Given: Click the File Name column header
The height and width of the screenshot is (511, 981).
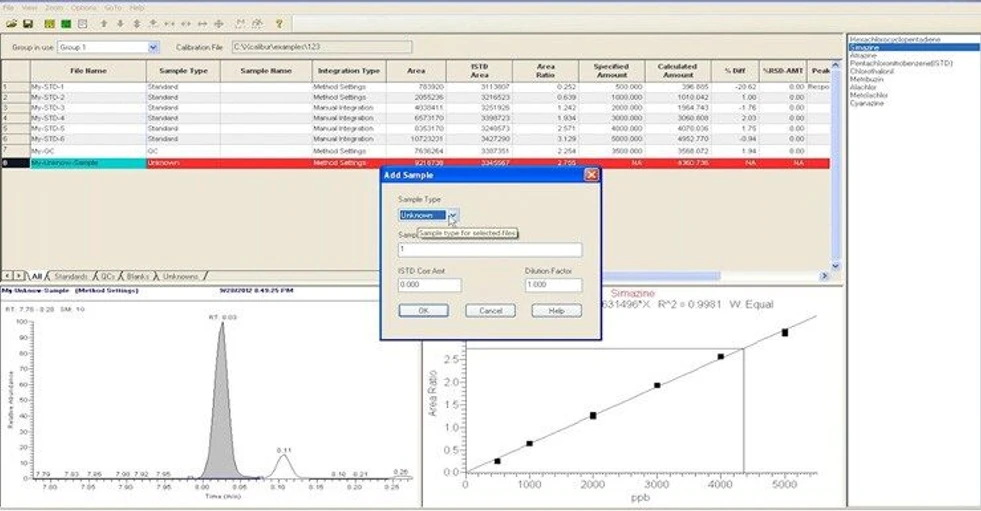Looking at the screenshot, I should pyautogui.click(x=88, y=71).
